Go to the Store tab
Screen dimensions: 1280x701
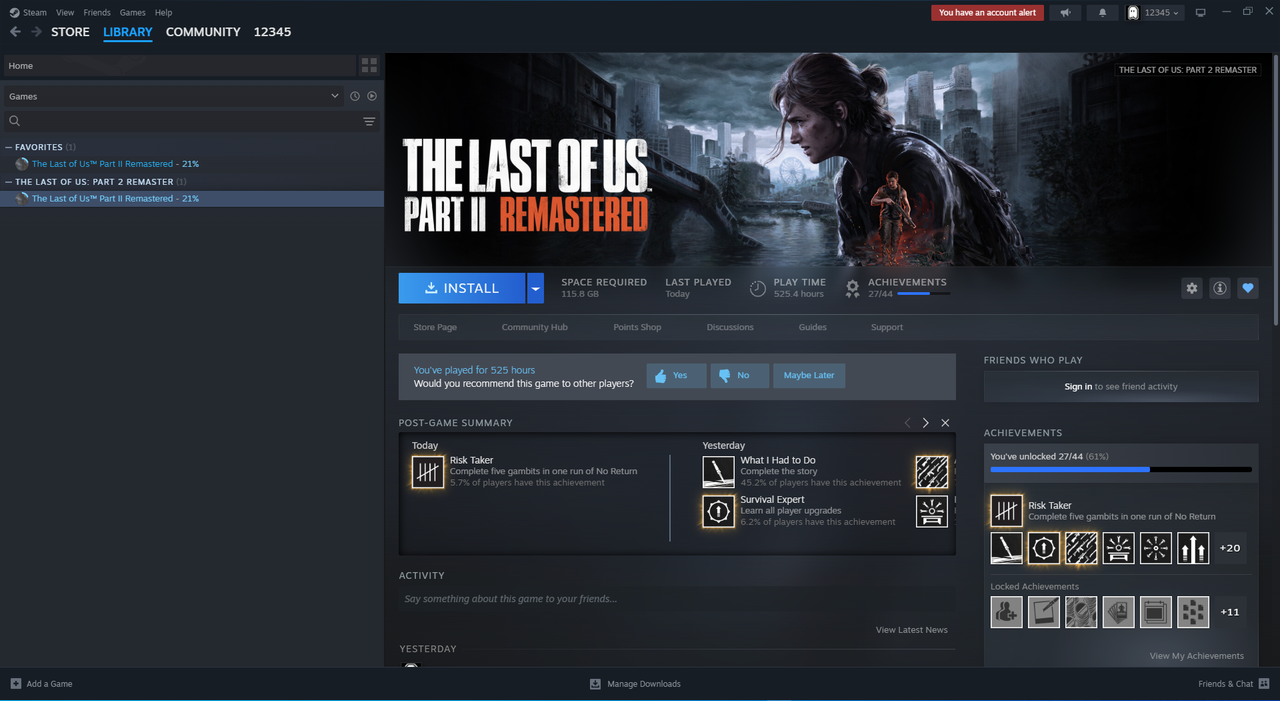(x=70, y=32)
